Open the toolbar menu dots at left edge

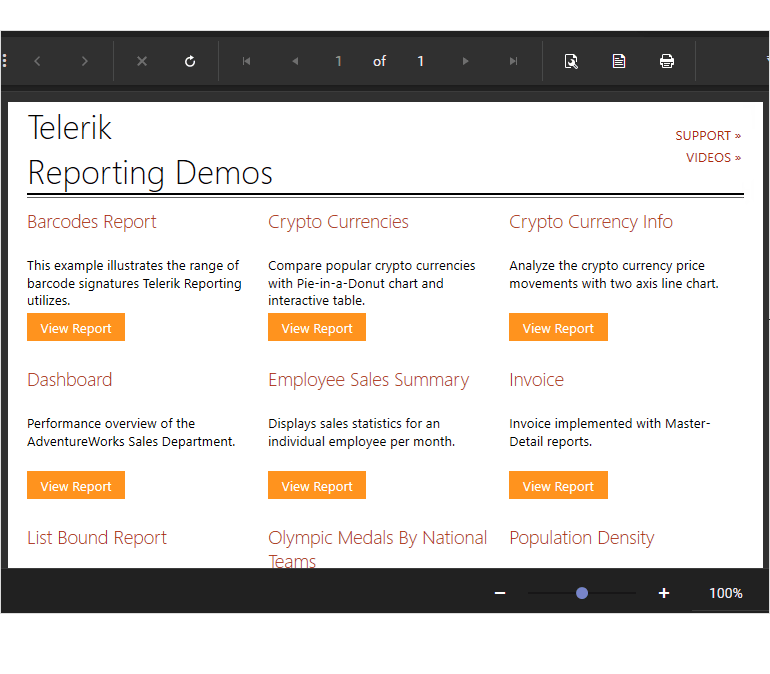point(4,61)
